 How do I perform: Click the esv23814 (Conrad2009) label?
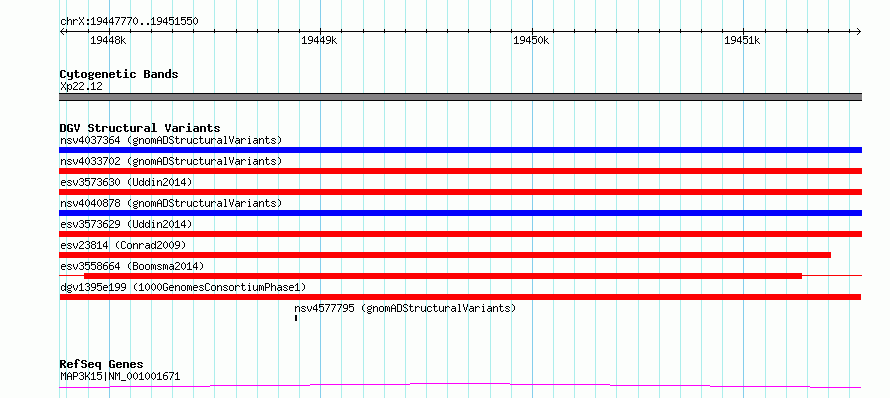coord(123,245)
